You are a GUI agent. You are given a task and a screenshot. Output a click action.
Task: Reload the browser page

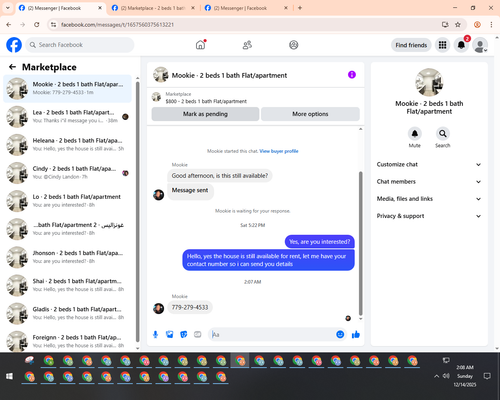[37, 24]
